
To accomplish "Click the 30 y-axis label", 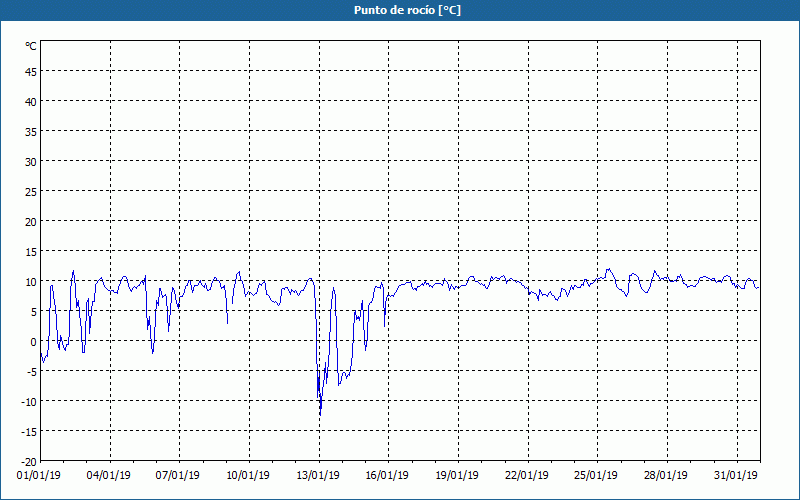I will (31, 162).
